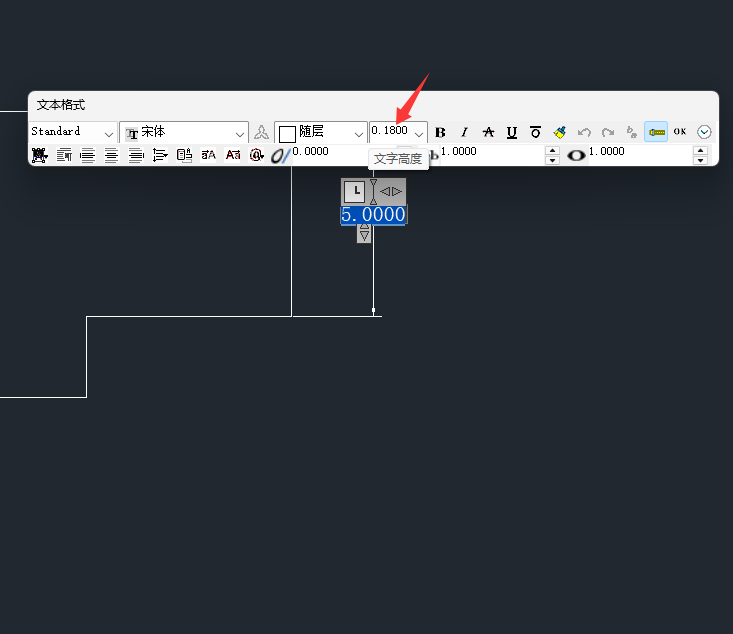The width and height of the screenshot is (733, 634).
Task: Toggle the ruler display button
Action: click(x=656, y=132)
